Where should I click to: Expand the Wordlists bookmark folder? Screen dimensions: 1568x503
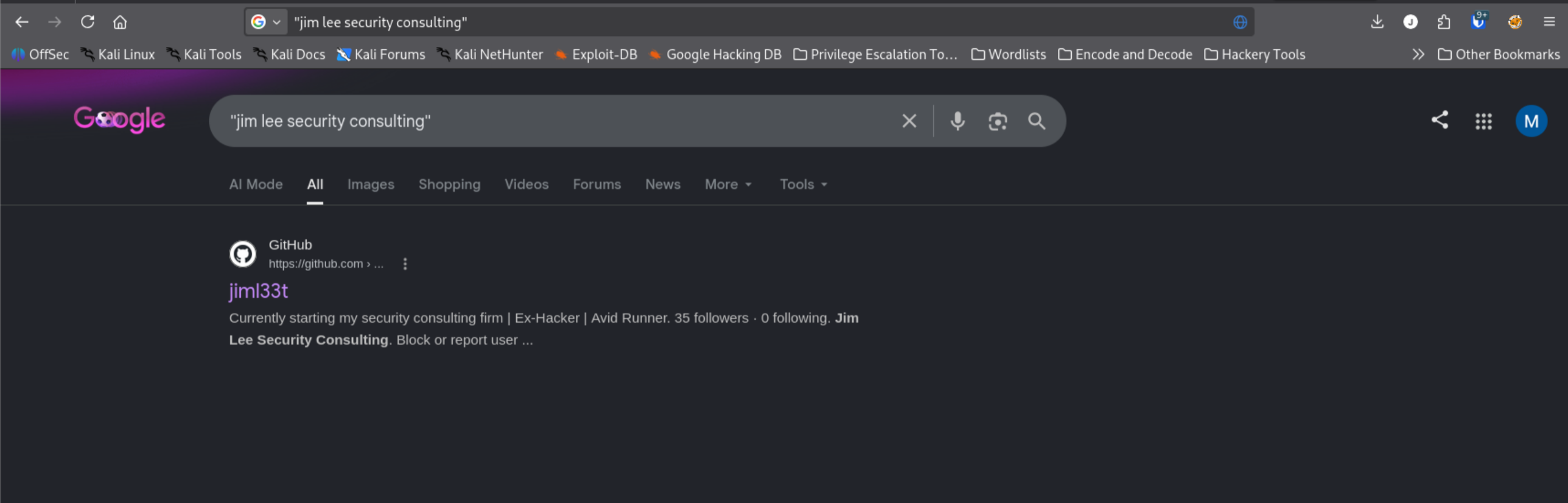pyautogui.click(x=1008, y=55)
